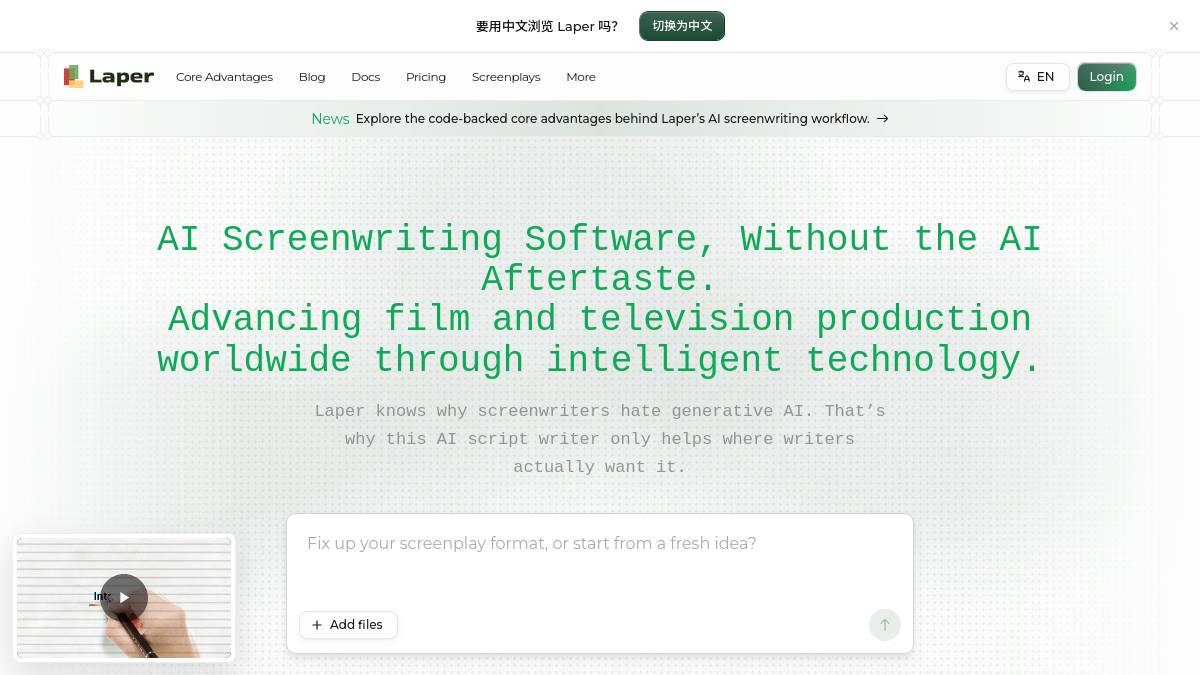Play the intro video thumbnail
Viewport: 1200px width, 675px height.
(x=124, y=598)
